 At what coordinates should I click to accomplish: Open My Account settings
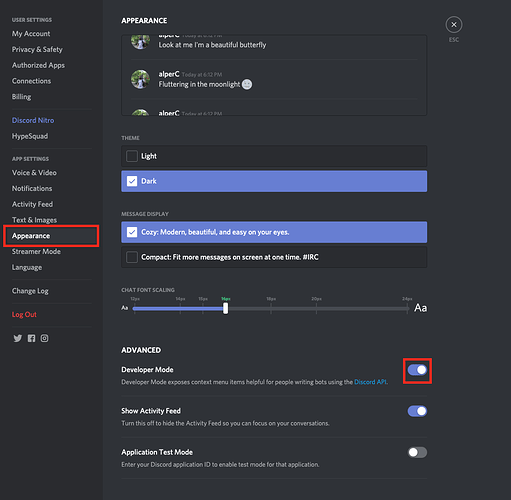coord(31,34)
